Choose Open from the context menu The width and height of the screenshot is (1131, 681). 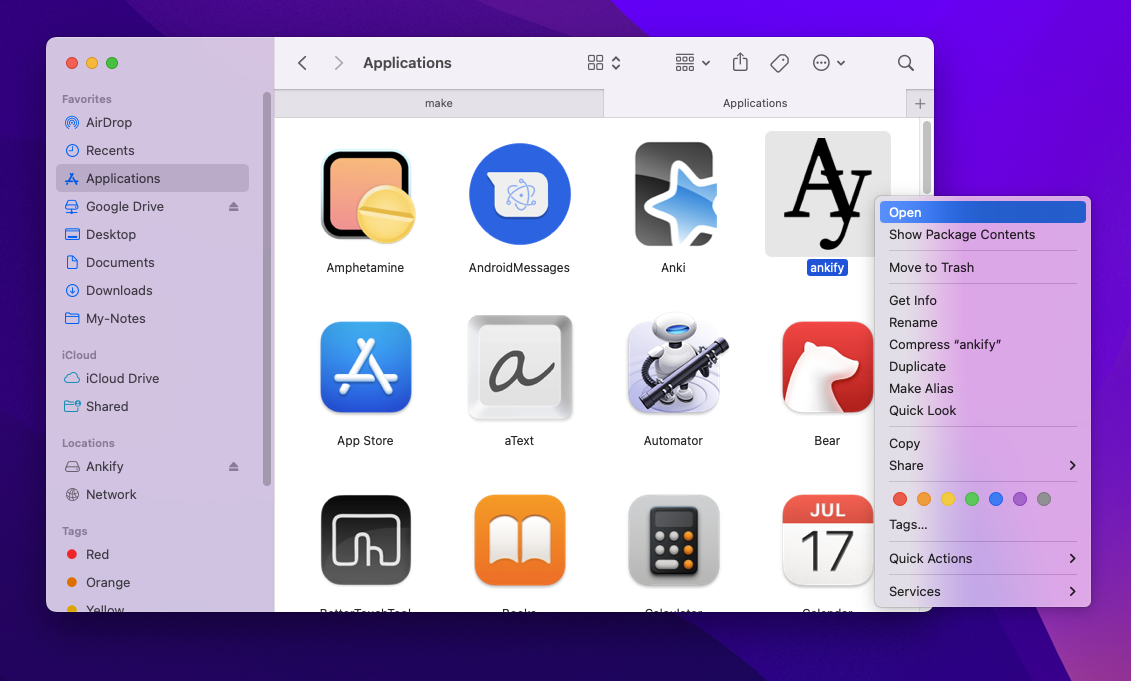coord(982,212)
